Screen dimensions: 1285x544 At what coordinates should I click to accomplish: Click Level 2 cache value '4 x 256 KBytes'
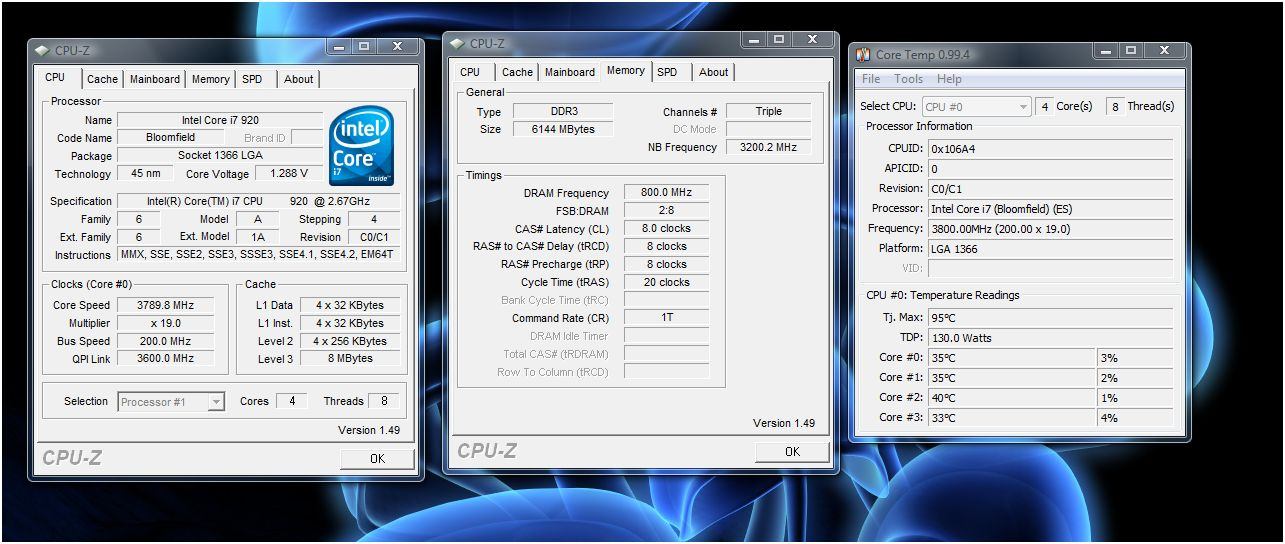349,341
